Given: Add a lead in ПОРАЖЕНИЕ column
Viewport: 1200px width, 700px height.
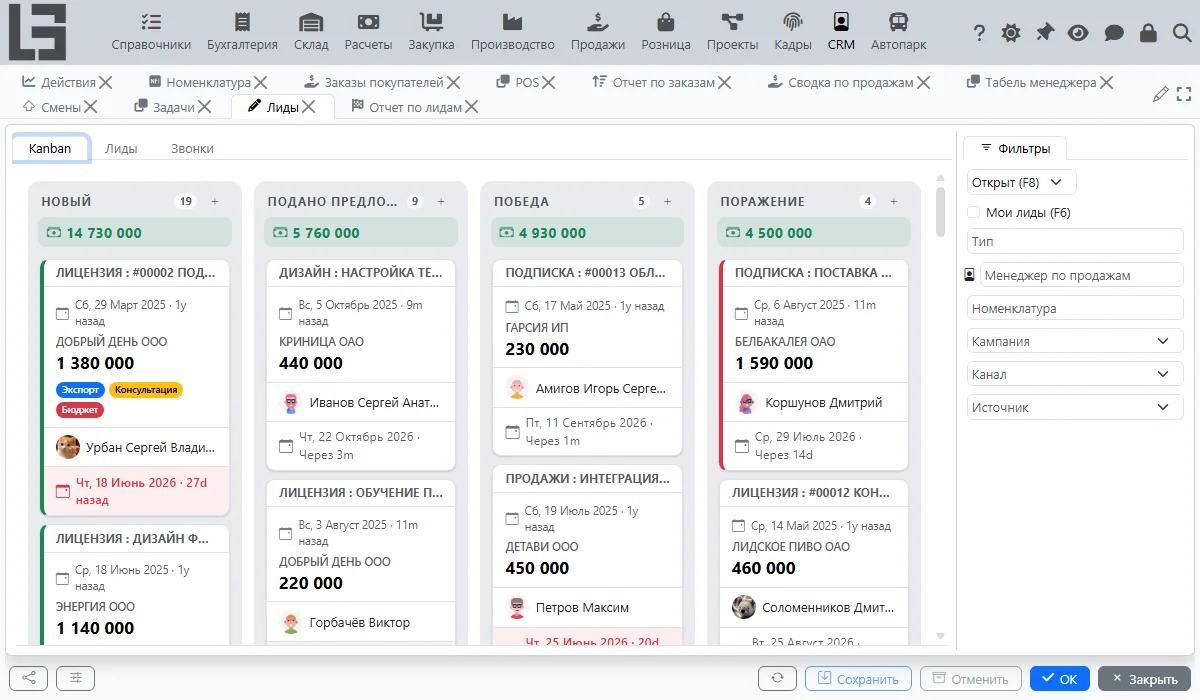Looking at the screenshot, I should point(894,201).
